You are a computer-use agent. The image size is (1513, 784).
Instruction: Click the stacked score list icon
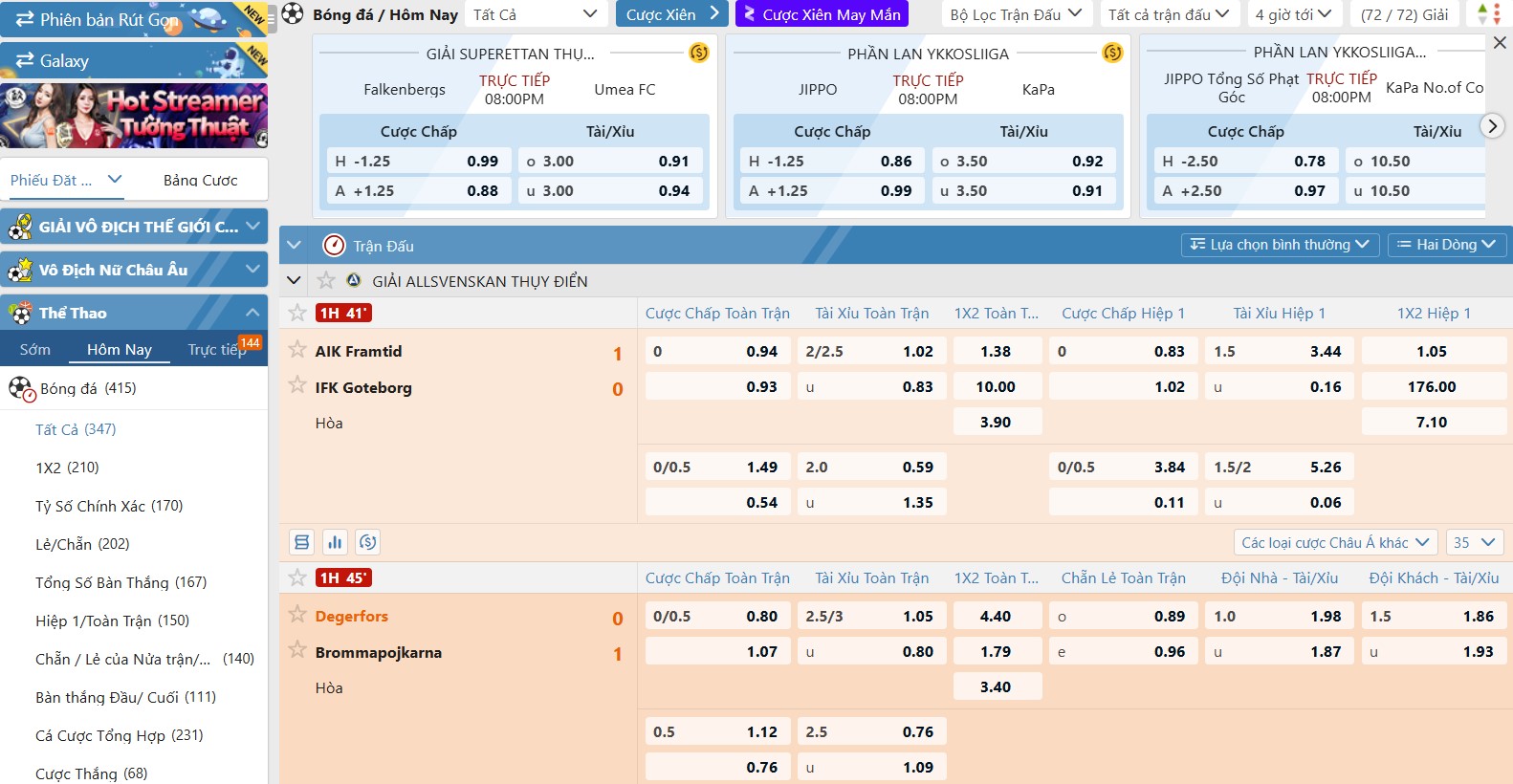pos(302,543)
